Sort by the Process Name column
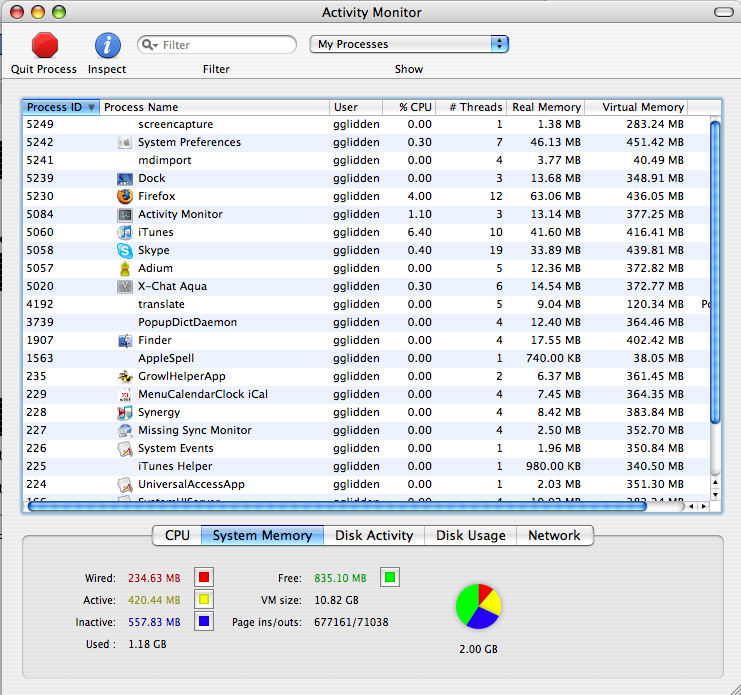741x695 pixels. point(215,107)
